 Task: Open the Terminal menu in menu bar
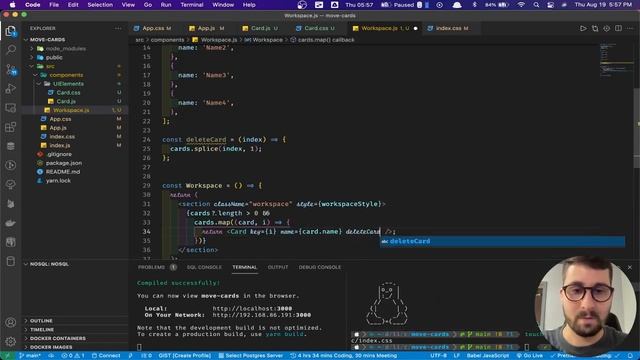[x=192, y=5]
